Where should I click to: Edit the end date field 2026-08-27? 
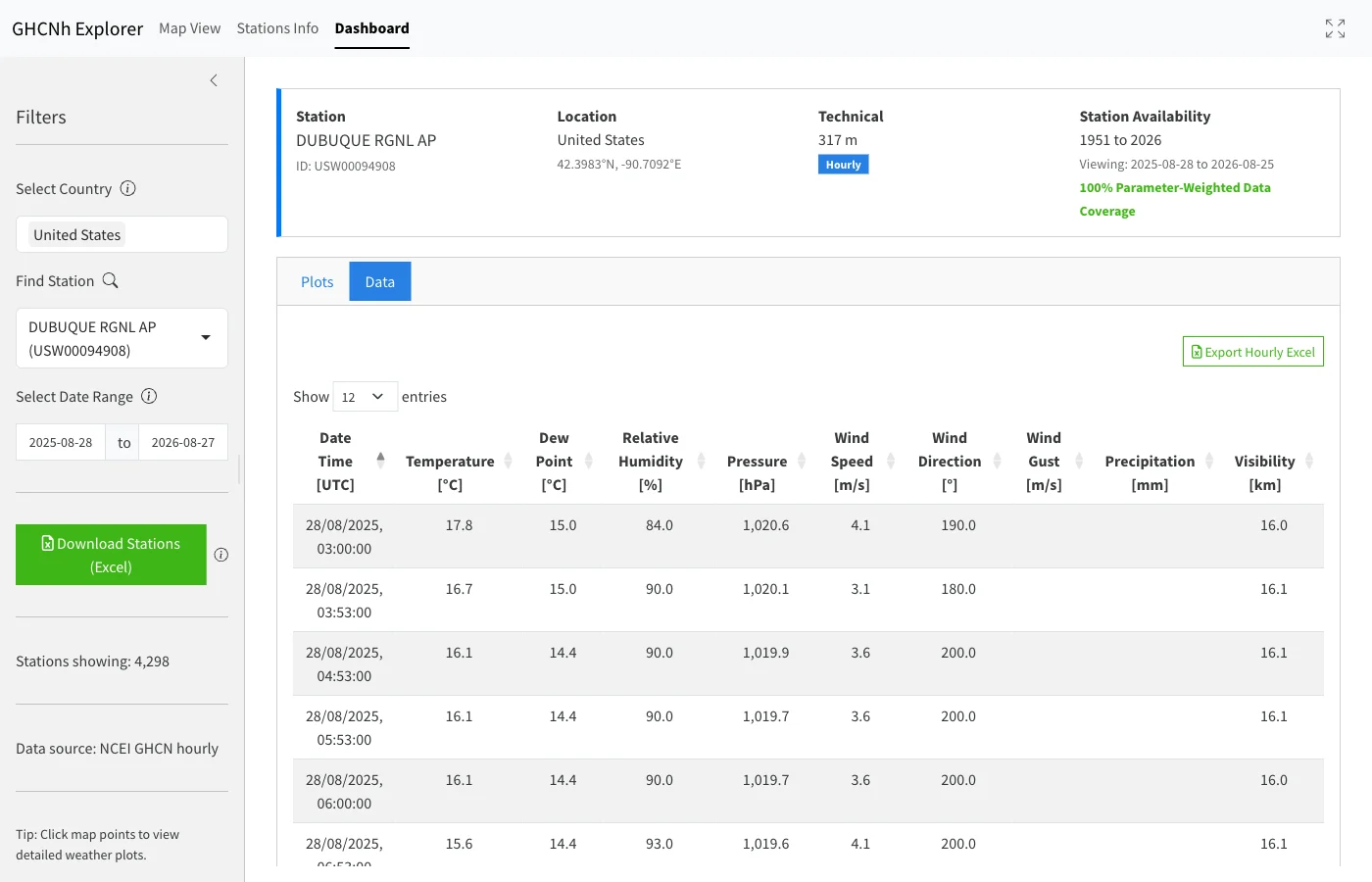(183, 442)
